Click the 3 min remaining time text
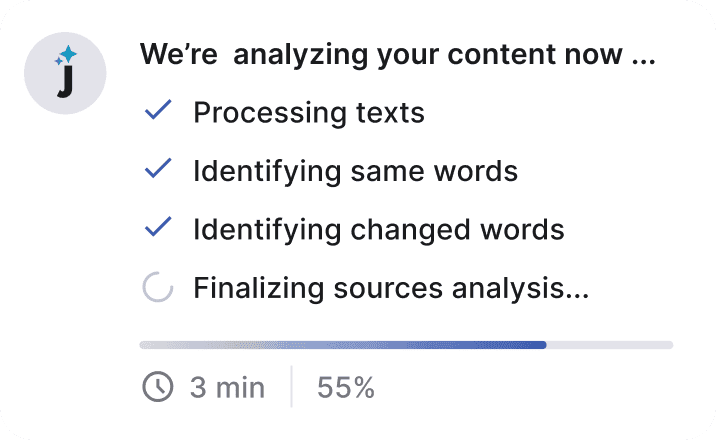The height and width of the screenshot is (440, 716). 227,388
